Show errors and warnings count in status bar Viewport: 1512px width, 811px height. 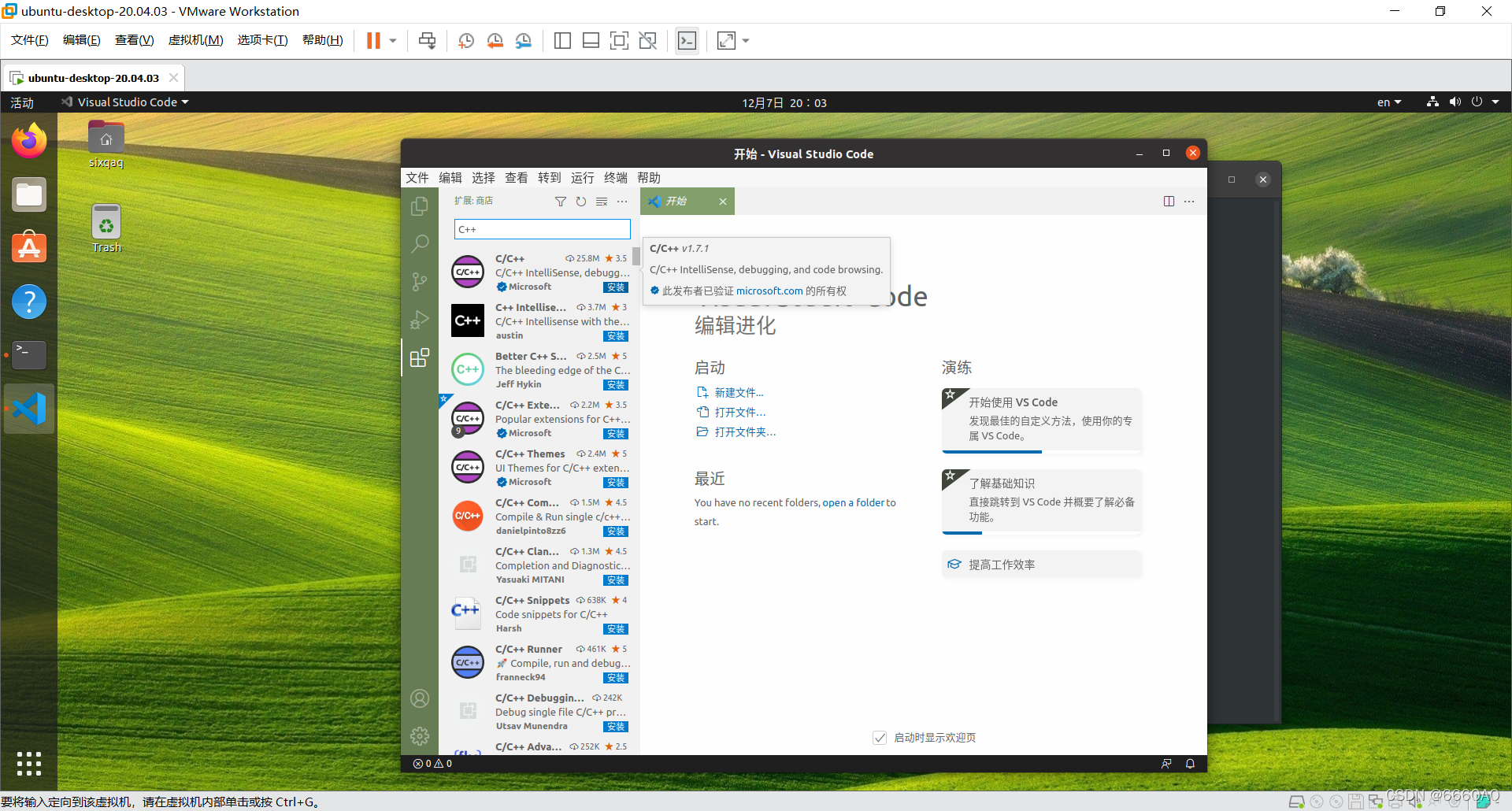click(x=432, y=764)
